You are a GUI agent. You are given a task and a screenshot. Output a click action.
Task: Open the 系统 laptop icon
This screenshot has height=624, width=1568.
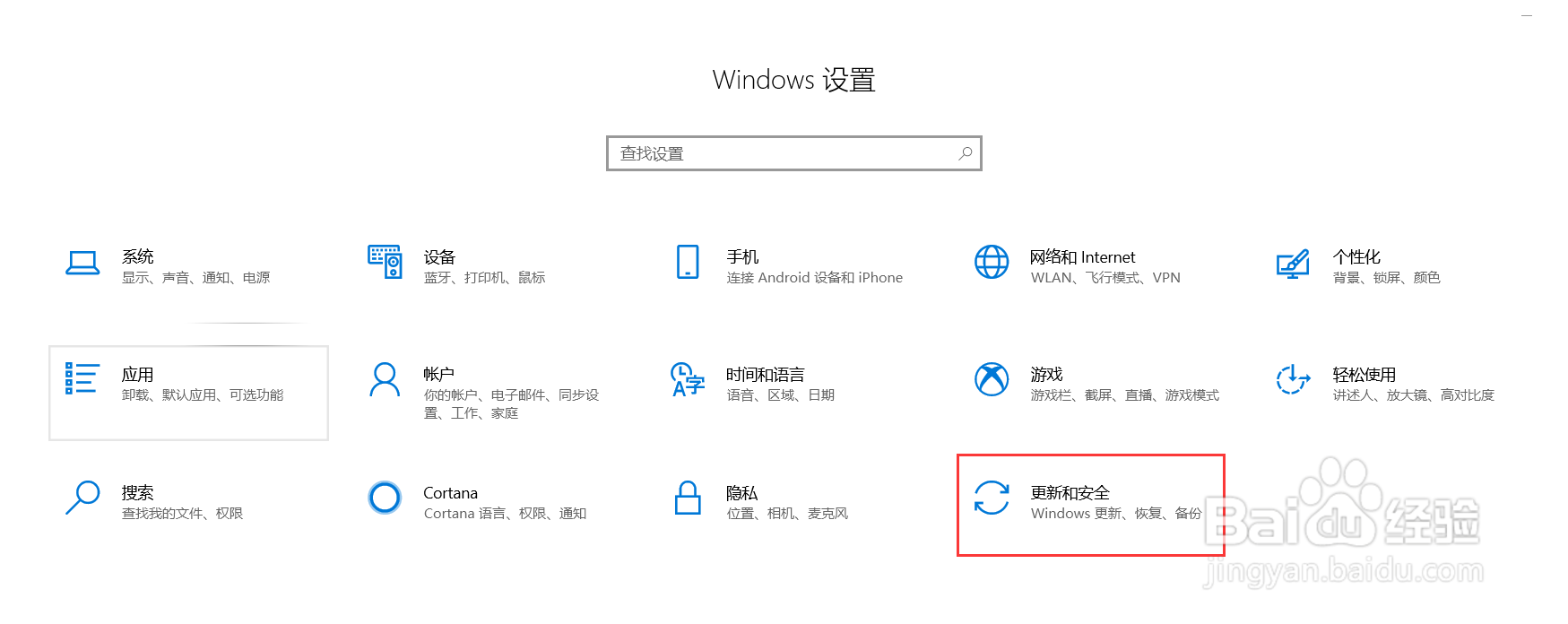(82, 263)
